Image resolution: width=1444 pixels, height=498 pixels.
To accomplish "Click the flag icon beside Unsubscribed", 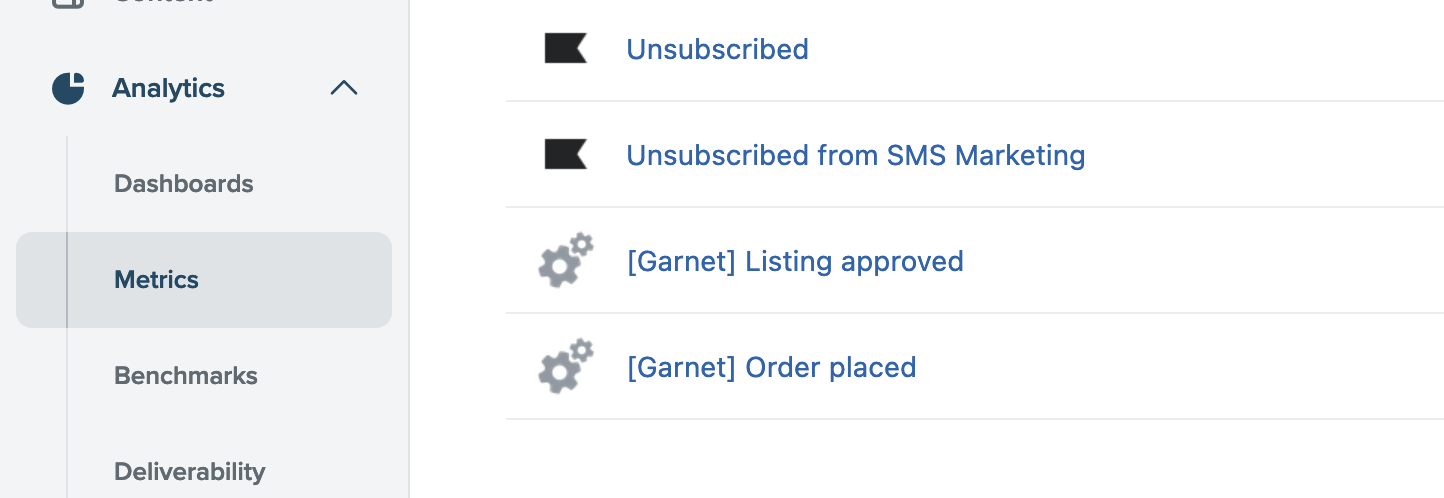I will tap(565, 48).
